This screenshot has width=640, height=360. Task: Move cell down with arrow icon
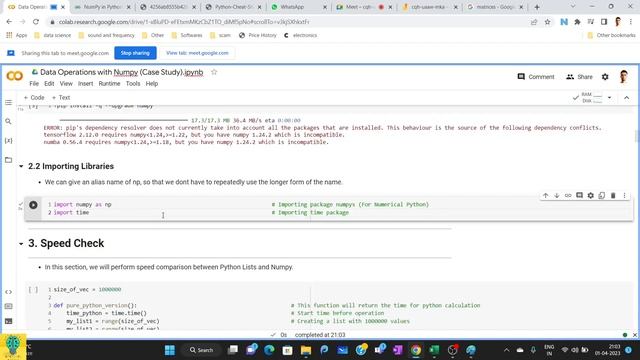point(556,196)
